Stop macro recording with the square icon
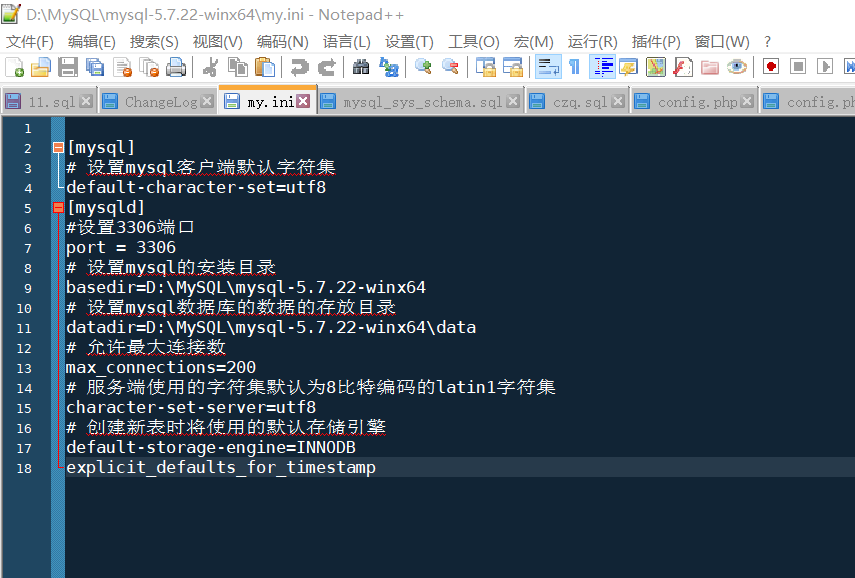The width and height of the screenshot is (855, 578). coord(798,67)
